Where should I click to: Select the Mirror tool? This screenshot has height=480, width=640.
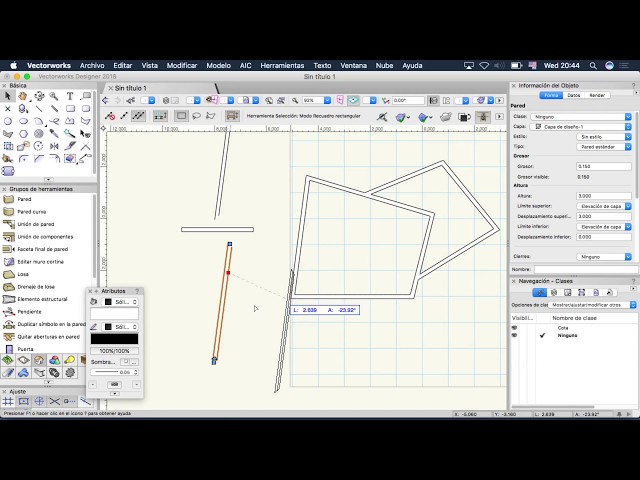(x=54, y=146)
